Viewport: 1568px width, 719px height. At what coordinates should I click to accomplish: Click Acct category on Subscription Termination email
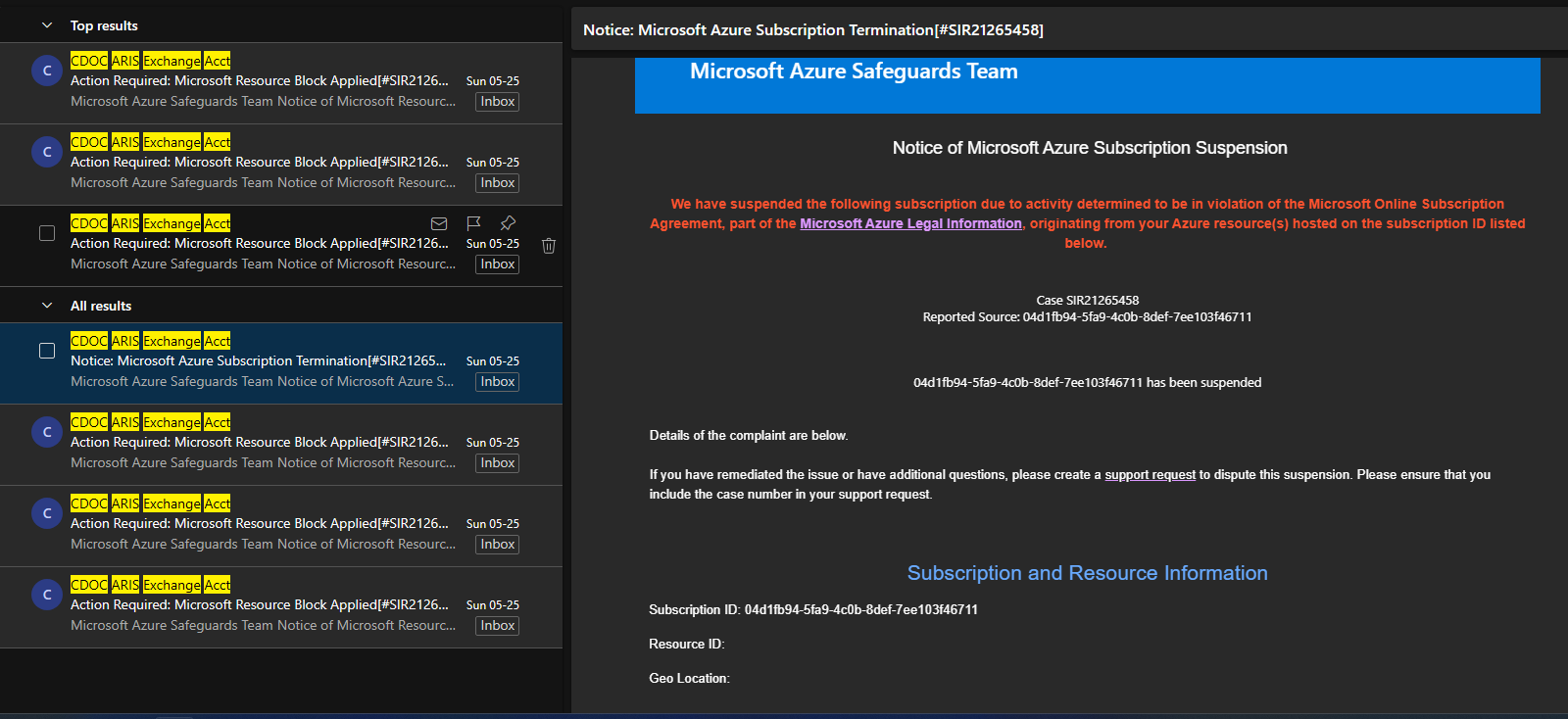click(218, 341)
